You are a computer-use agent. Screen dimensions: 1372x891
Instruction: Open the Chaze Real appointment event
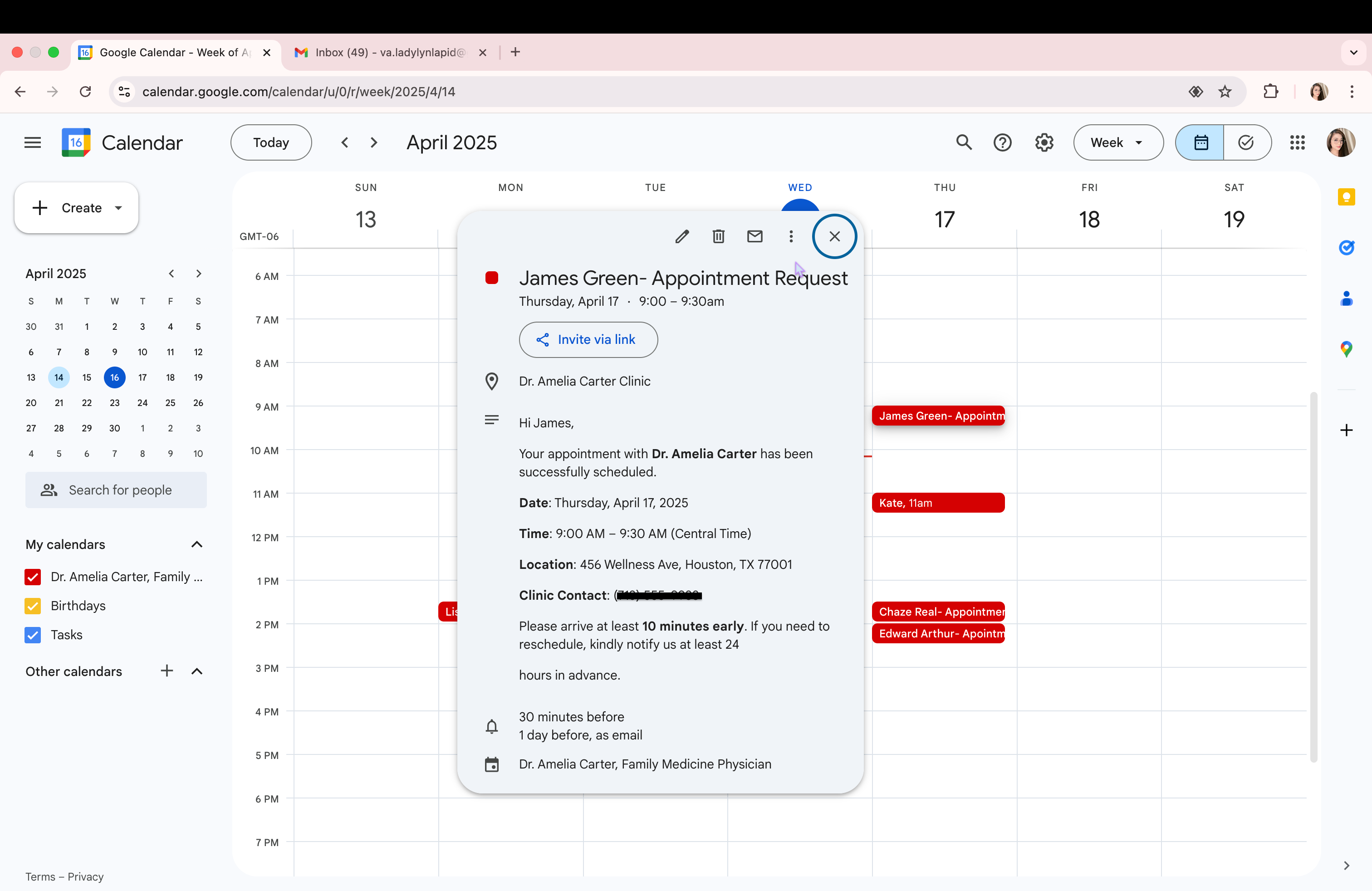point(938,612)
